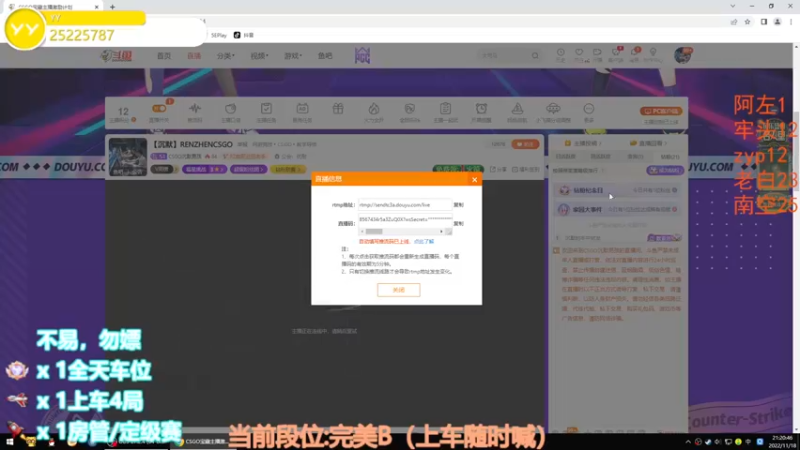Image resolution: width=800 pixels, height=450 pixels.
Task: Expand the 直播回看 section
Action: point(648,143)
